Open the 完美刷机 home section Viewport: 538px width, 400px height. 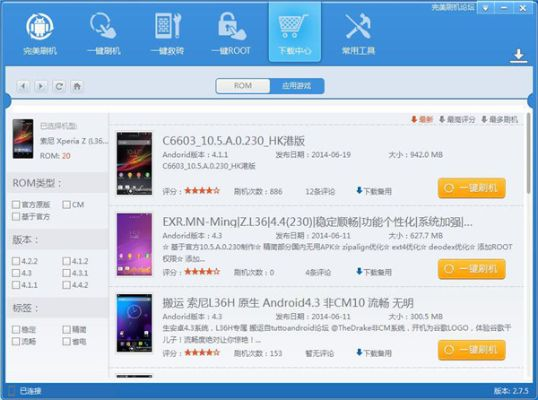tap(40, 34)
